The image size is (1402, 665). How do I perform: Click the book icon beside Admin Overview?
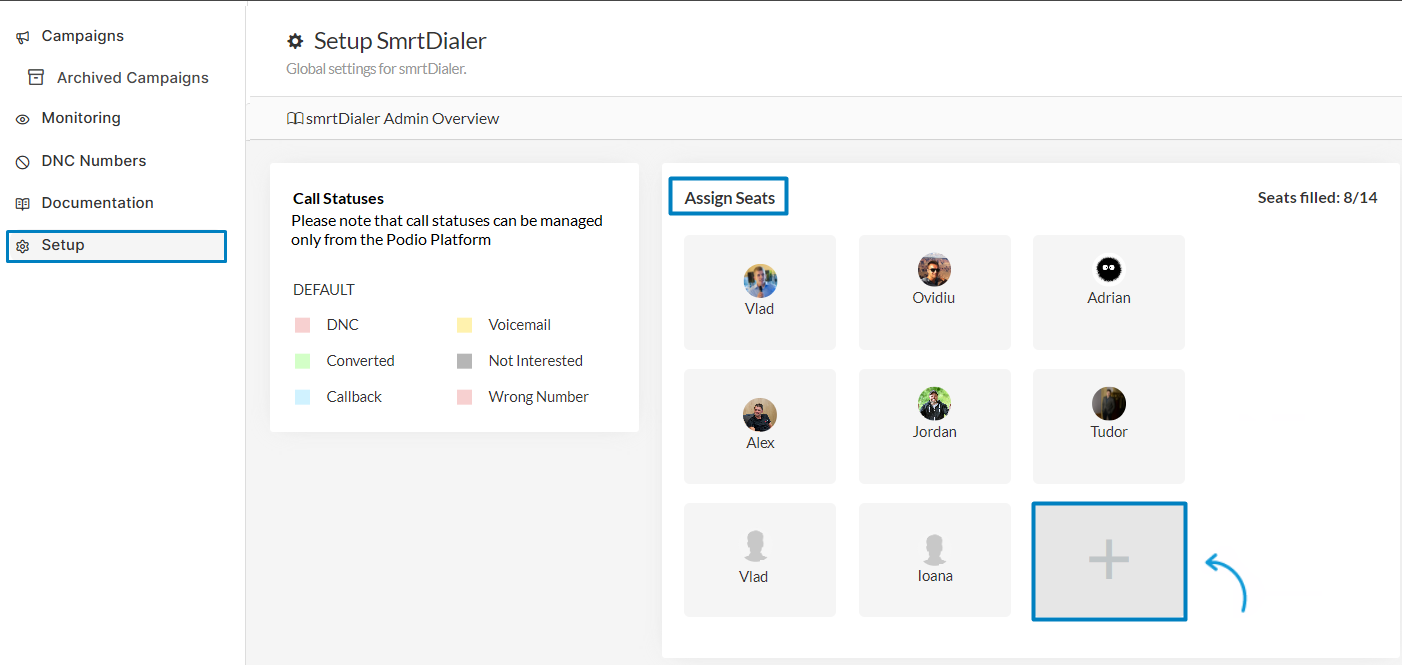point(295,119)
